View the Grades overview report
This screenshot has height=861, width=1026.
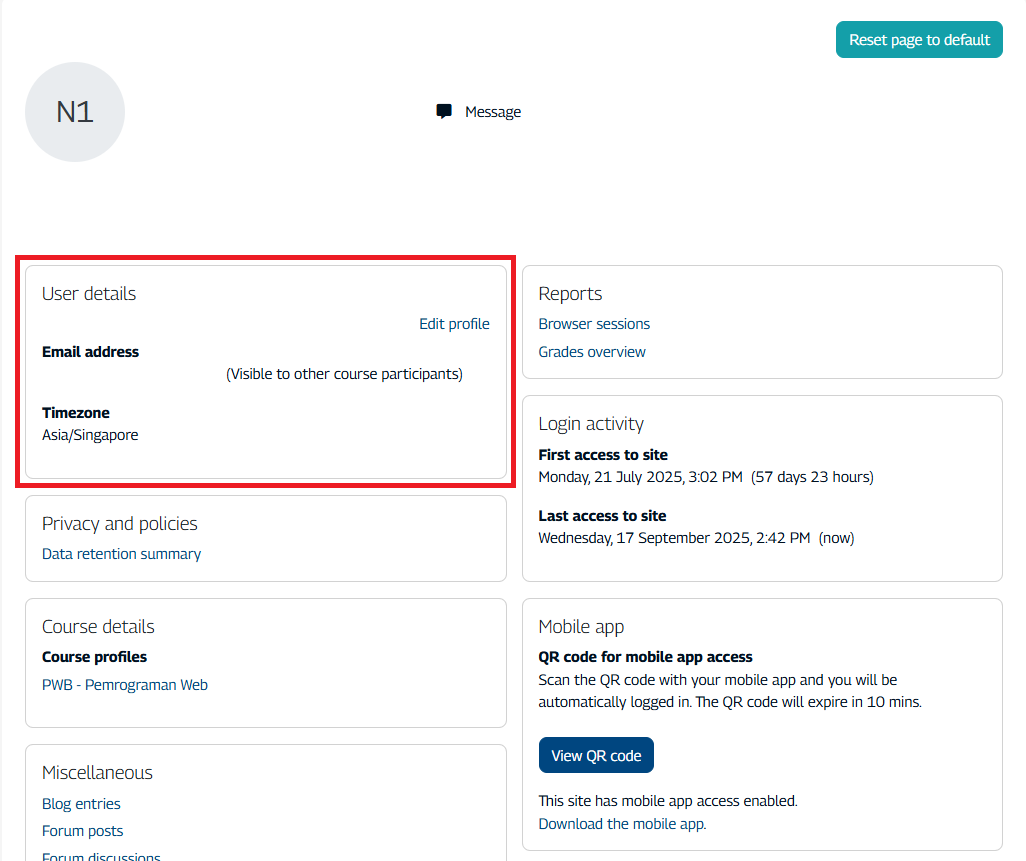[x=592, y=352]
